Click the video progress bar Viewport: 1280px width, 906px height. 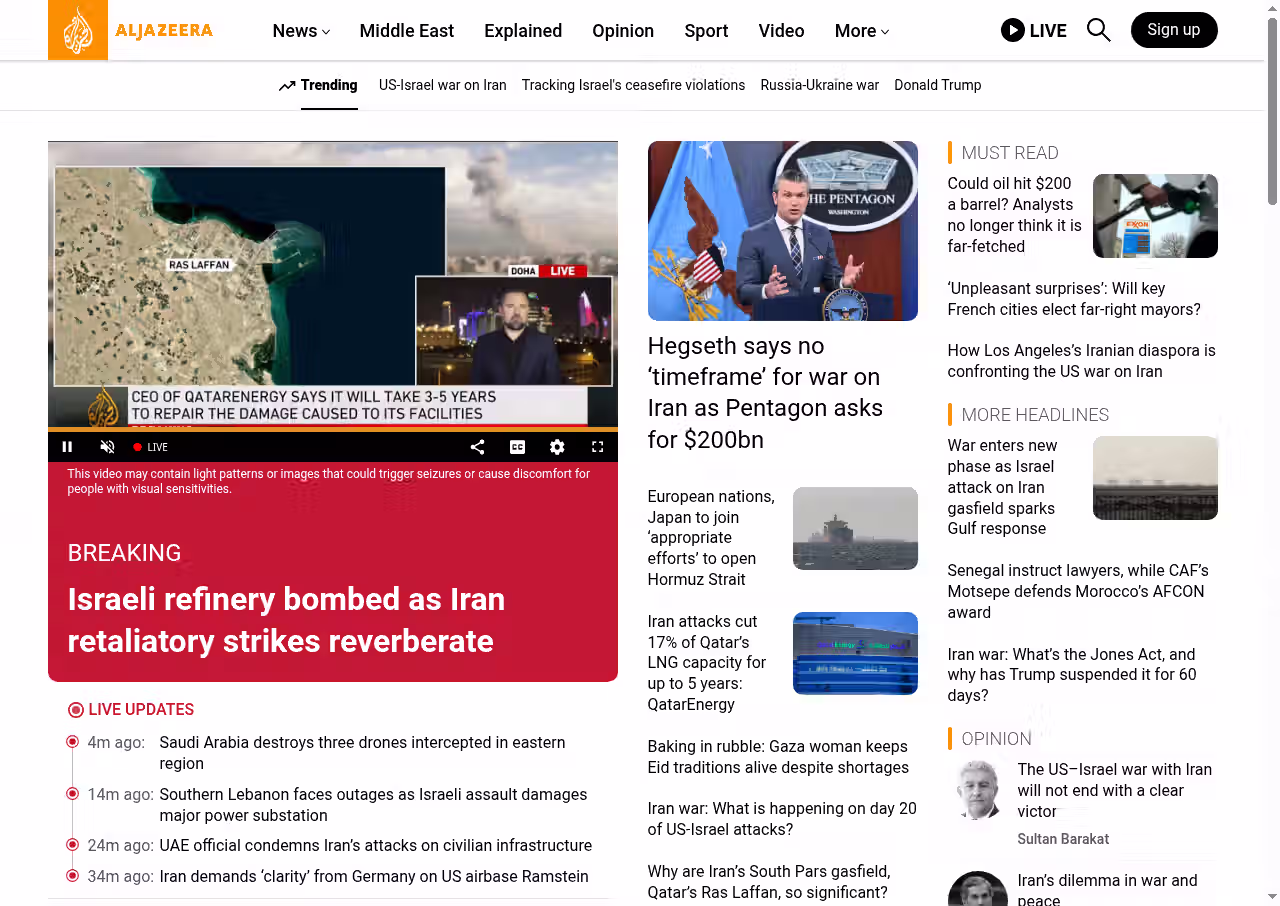tap(332, 430)
